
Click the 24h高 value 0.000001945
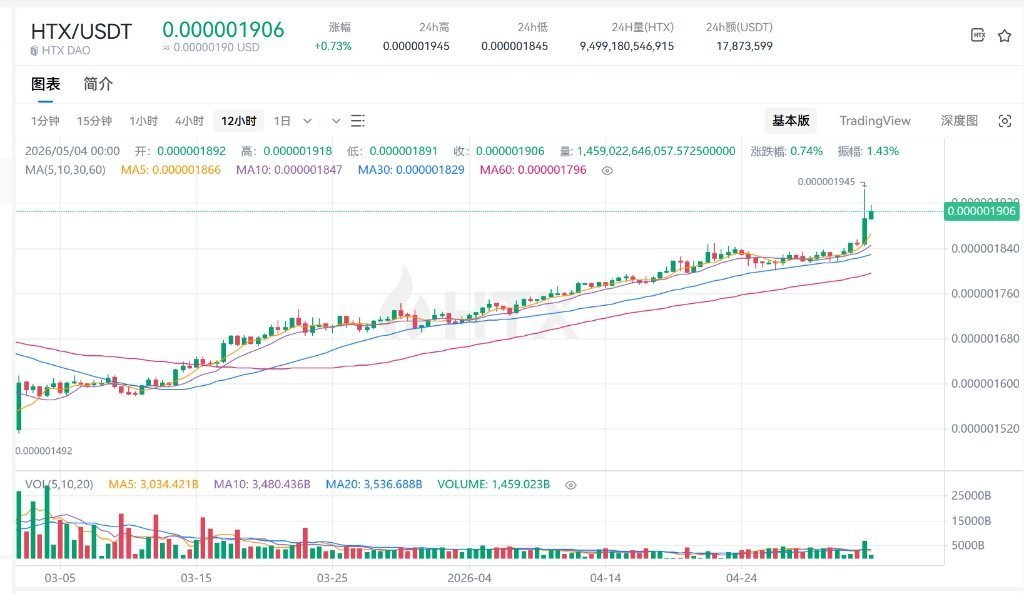tap(416, 46)
